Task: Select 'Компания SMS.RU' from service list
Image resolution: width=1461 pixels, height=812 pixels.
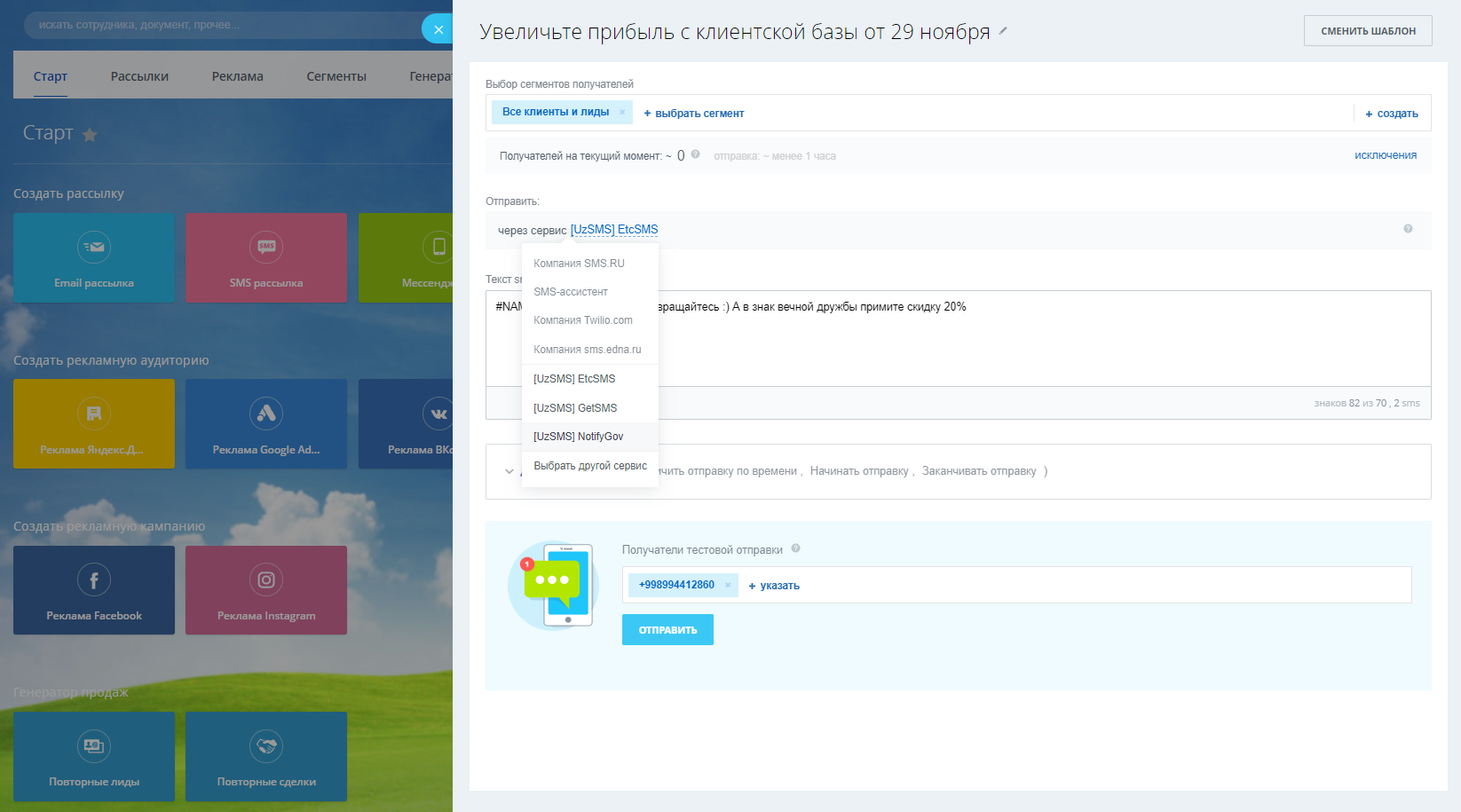Action: pyautogui.click(x=590, y=264)
